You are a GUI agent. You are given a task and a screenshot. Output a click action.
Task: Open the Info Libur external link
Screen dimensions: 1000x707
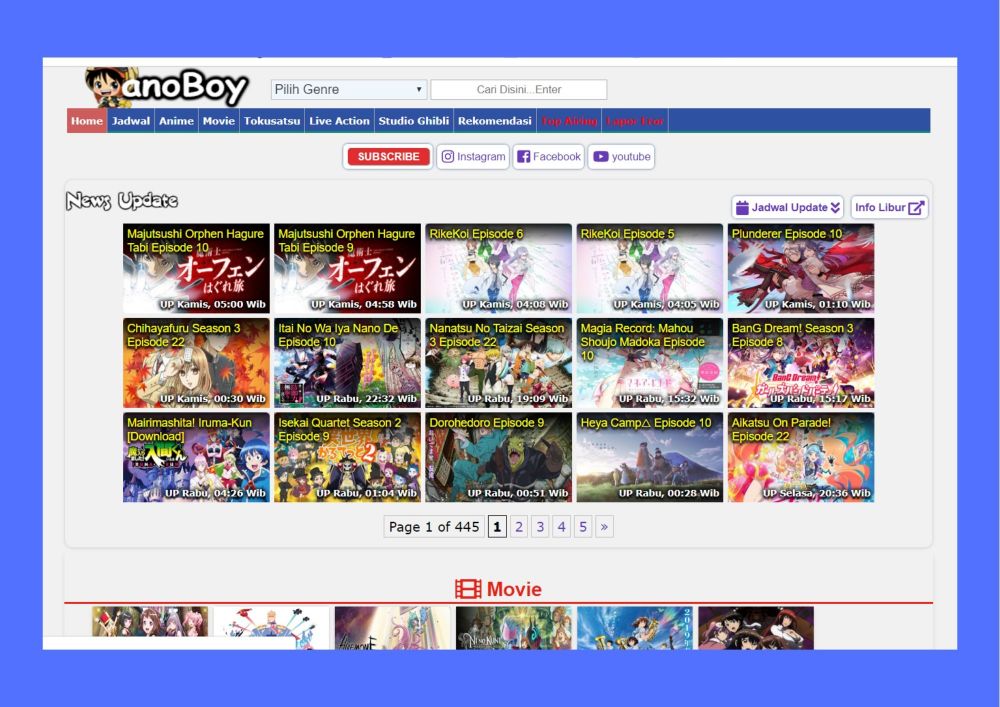(889, 208)
